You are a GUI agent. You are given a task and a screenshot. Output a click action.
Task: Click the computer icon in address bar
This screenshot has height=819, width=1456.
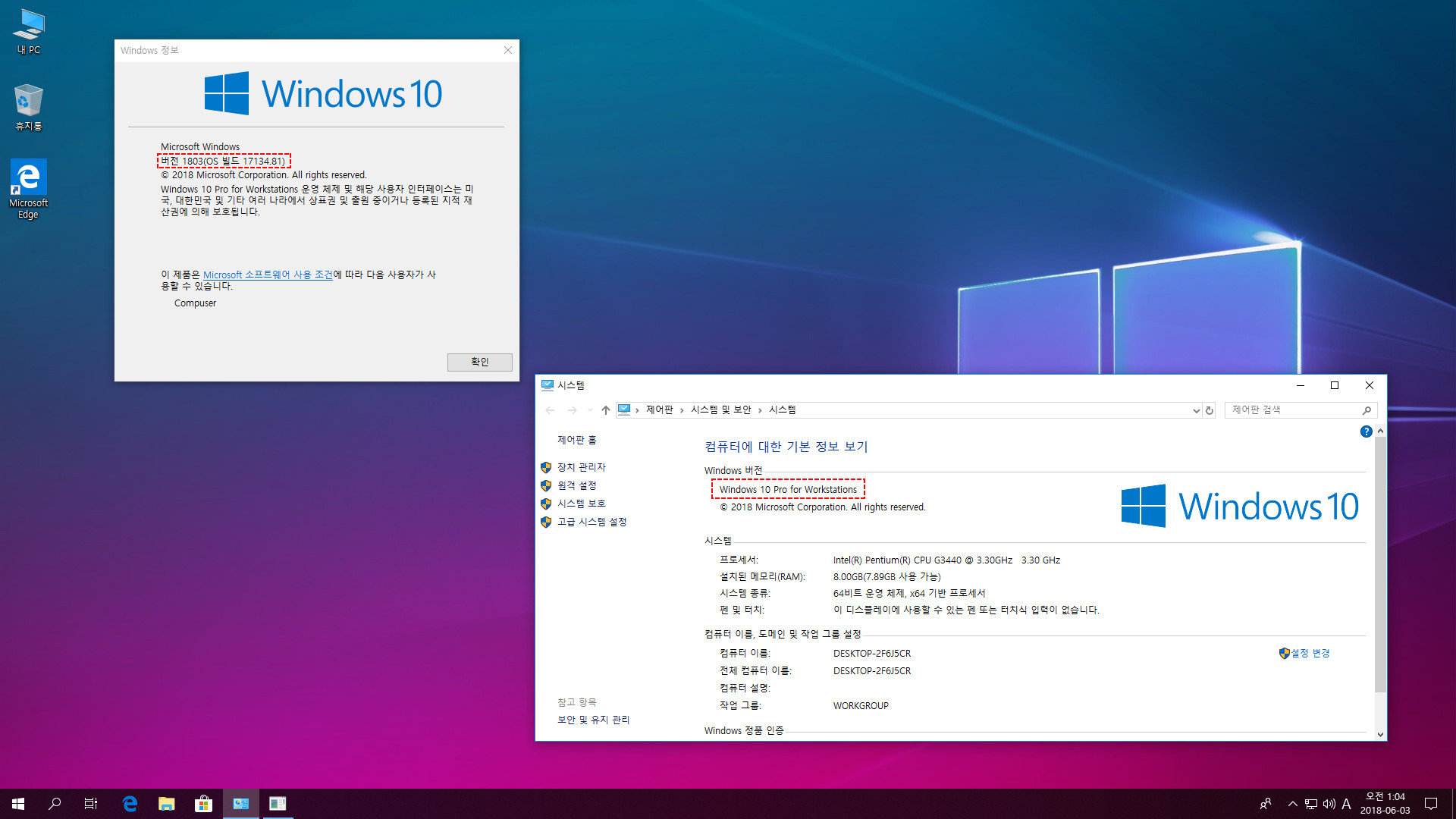click(624, 409)
